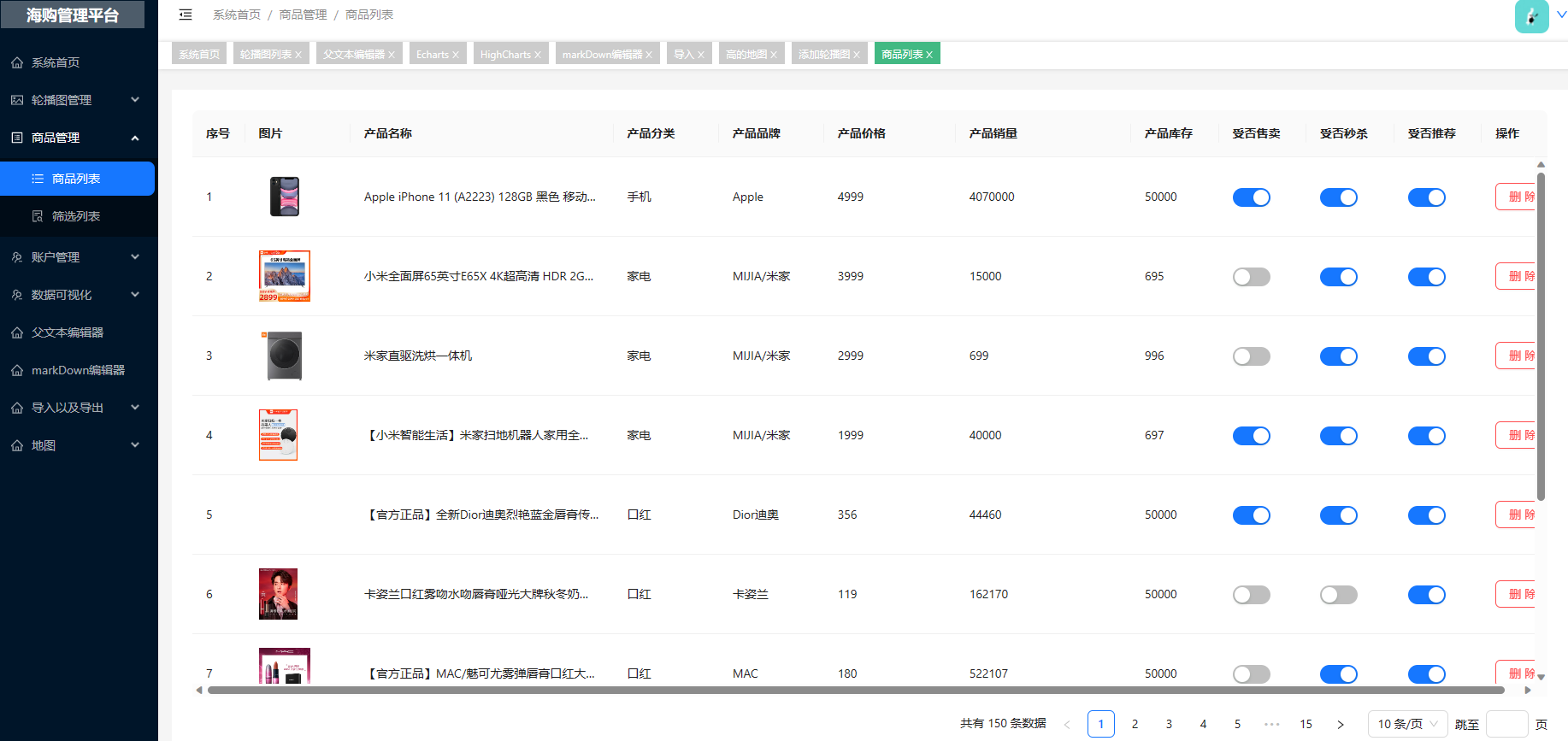This screenshot has height=741, width=1568.
Task: Click the horizontal table scrollbar
Action: pyautogui.click(x=856, y=690)
